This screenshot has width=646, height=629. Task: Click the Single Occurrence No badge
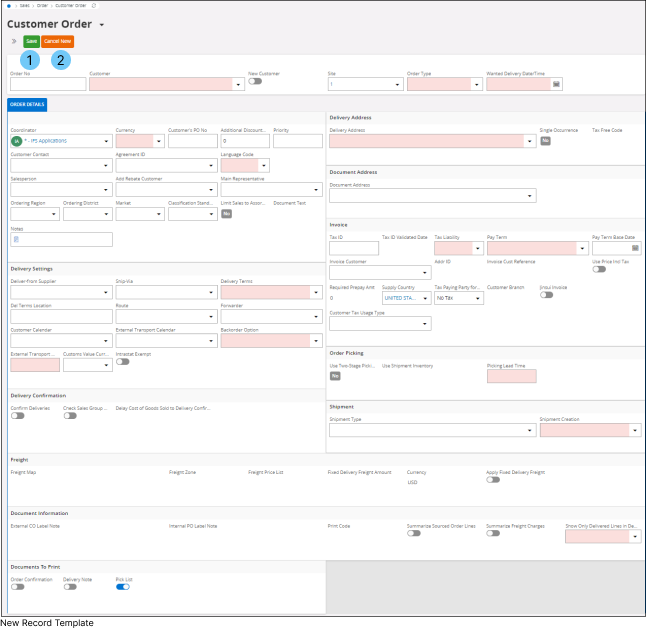point(545,141)
